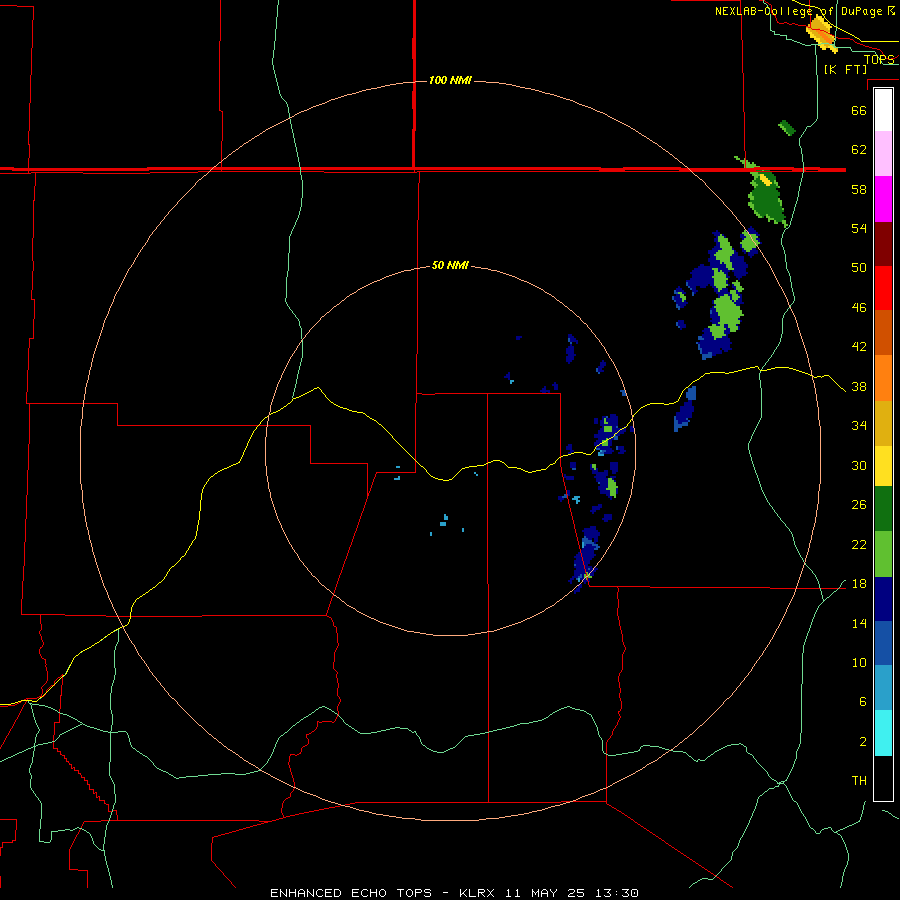Click the "13:30" timestamp
The image size is (900, 900).
618,893
